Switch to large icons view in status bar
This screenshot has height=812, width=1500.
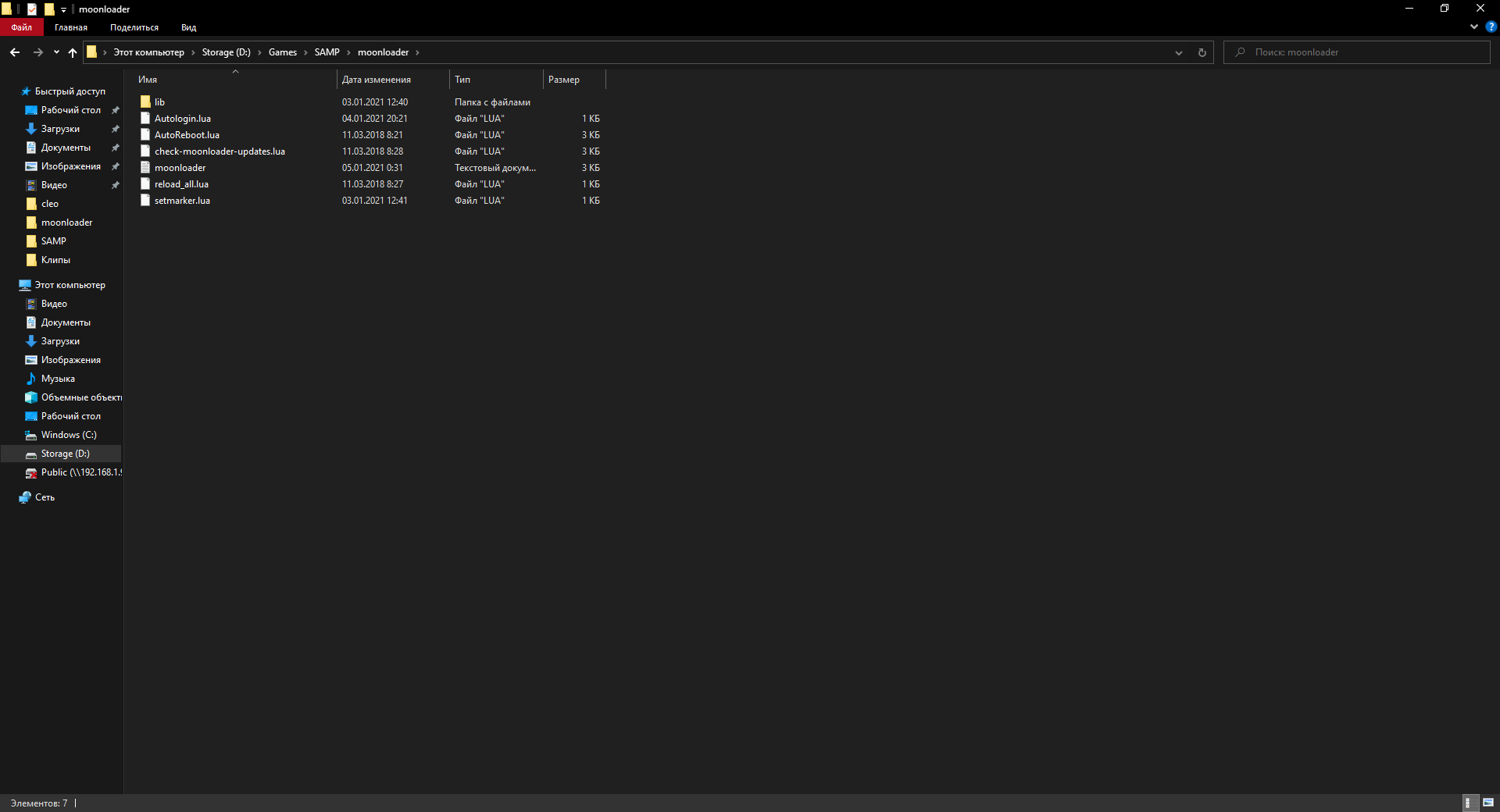tap(1488, 803)
